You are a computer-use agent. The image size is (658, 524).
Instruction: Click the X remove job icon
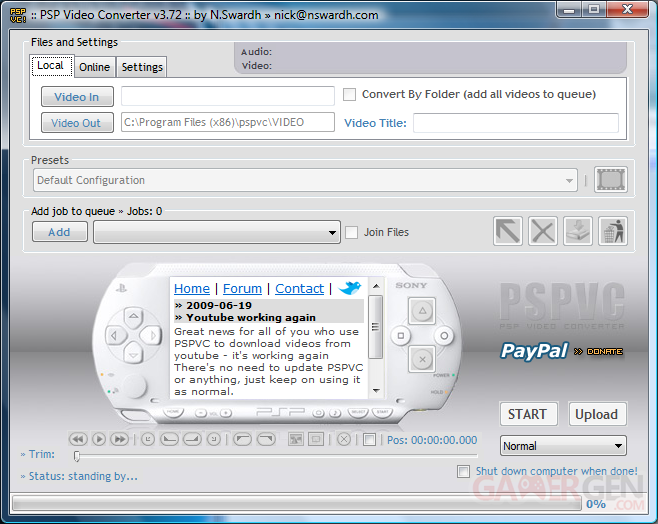543,231
